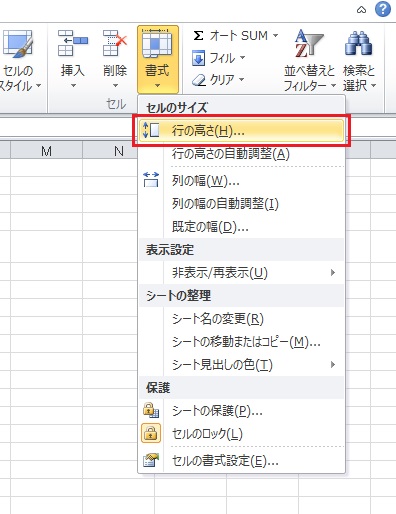Click the 検索と選択 binoculars icon
The height and width of the screenshot is (514, 396).
(358, 43)
